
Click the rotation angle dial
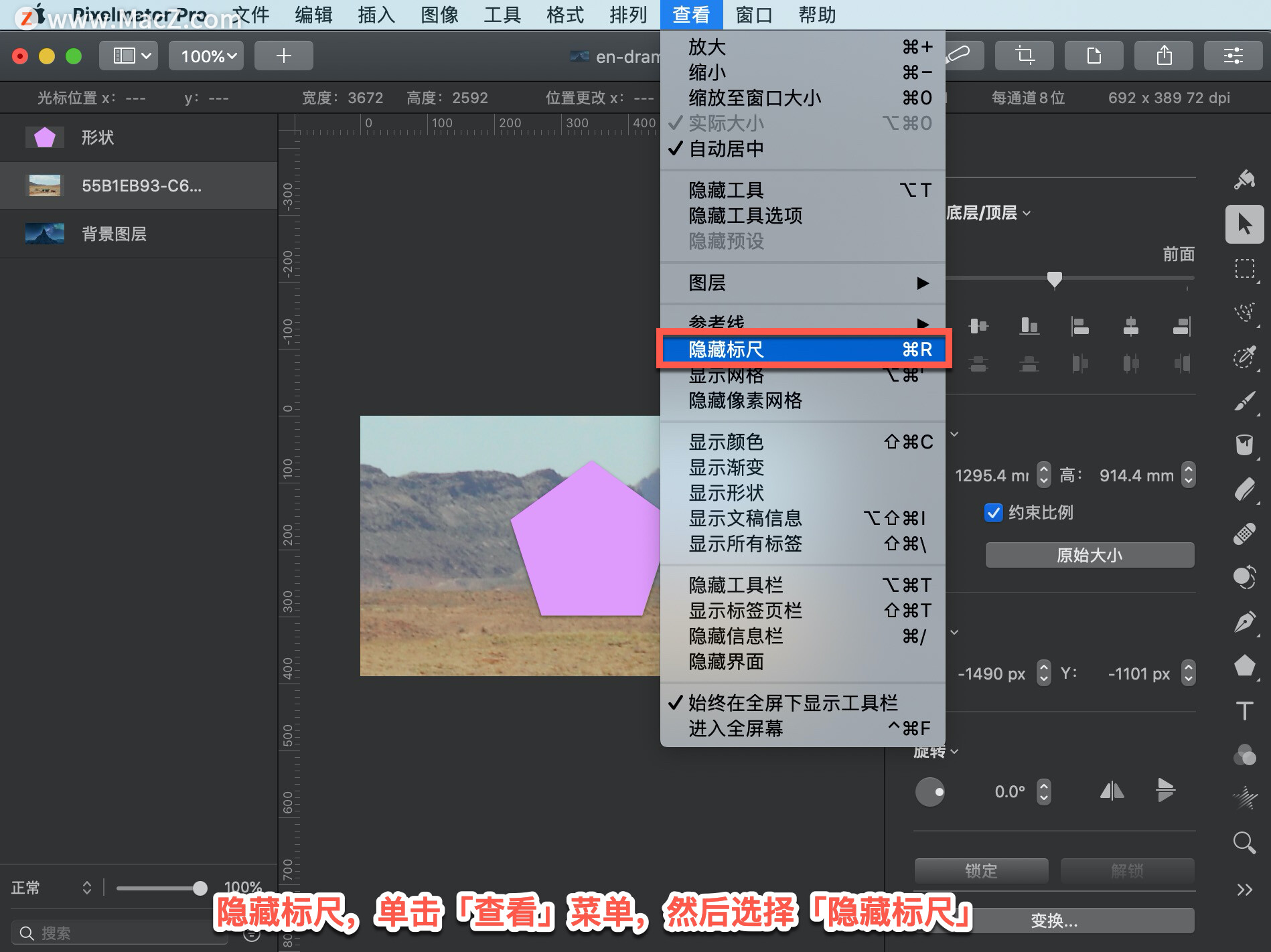[929, 792]
